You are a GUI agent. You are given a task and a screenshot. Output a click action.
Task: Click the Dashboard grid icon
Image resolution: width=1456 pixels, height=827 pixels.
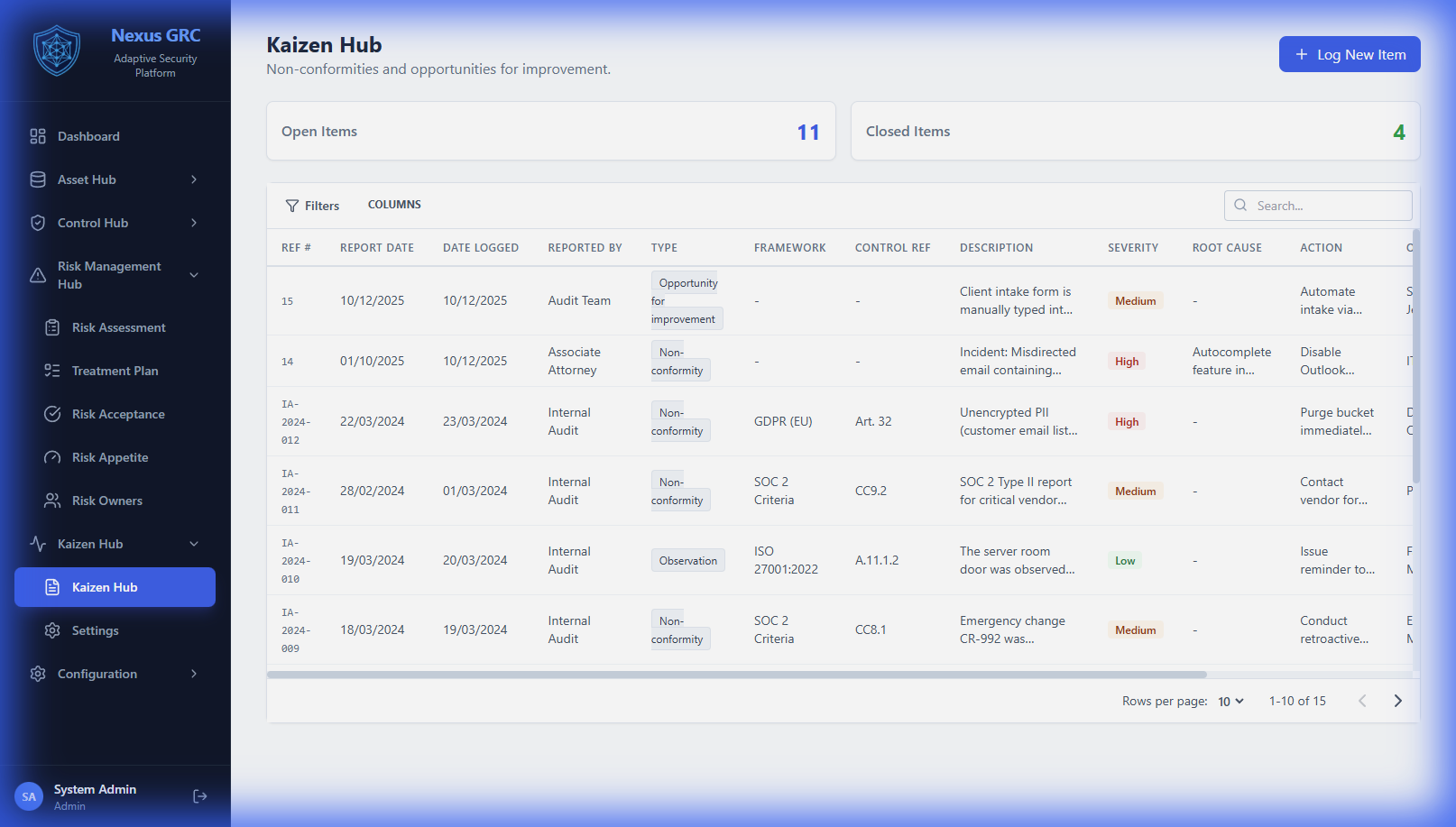(x=38, y=136)
